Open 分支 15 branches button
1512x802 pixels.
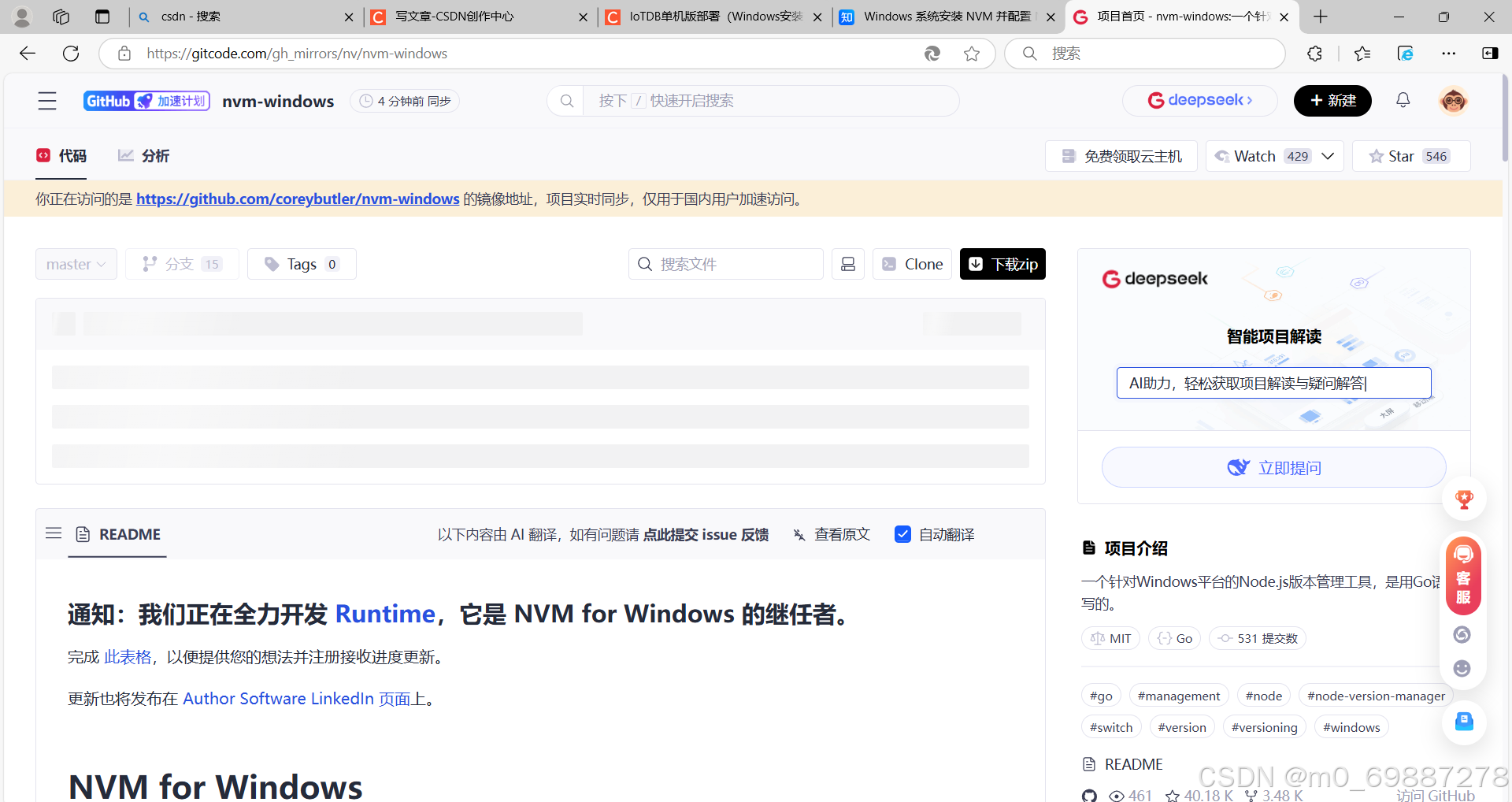point(182,264)
